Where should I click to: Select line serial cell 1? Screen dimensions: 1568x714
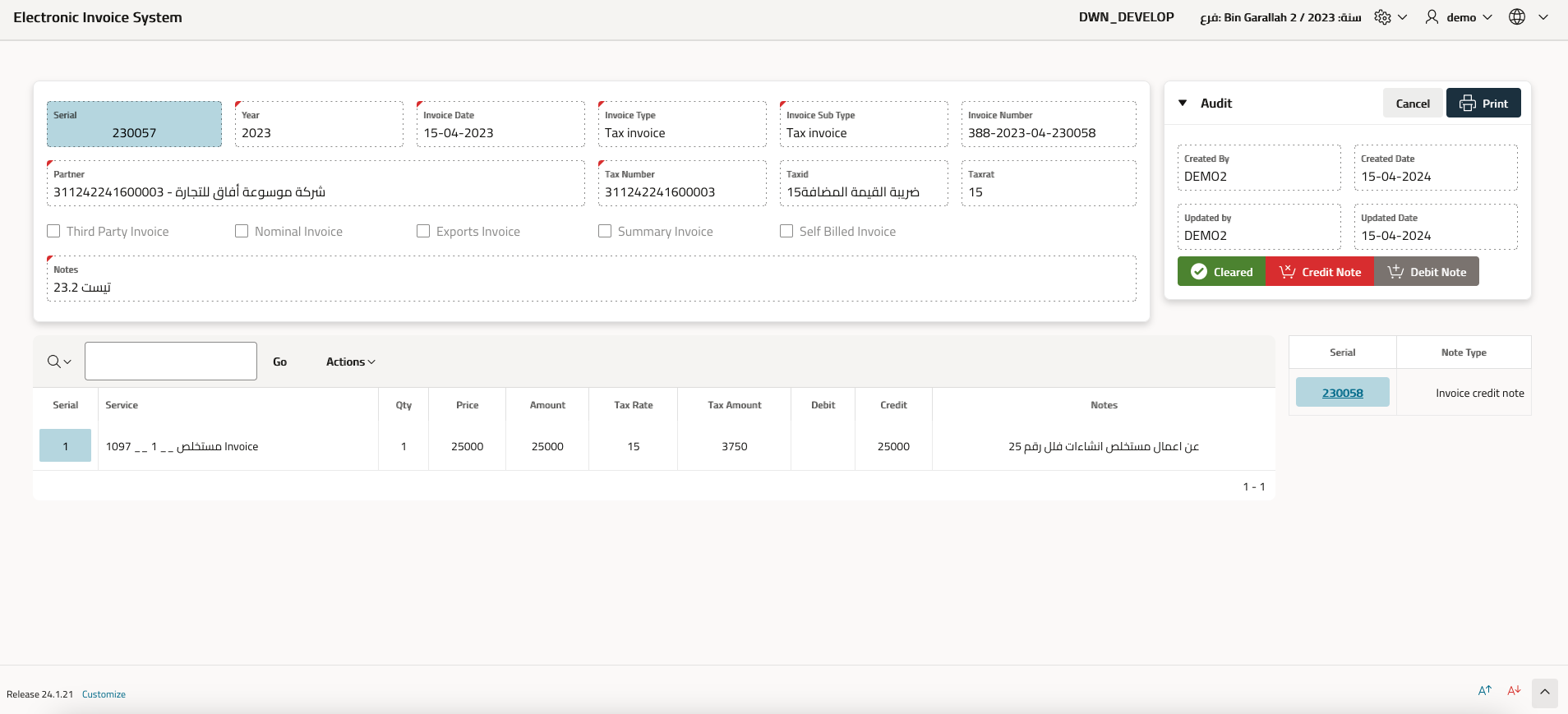coord(65,446)
